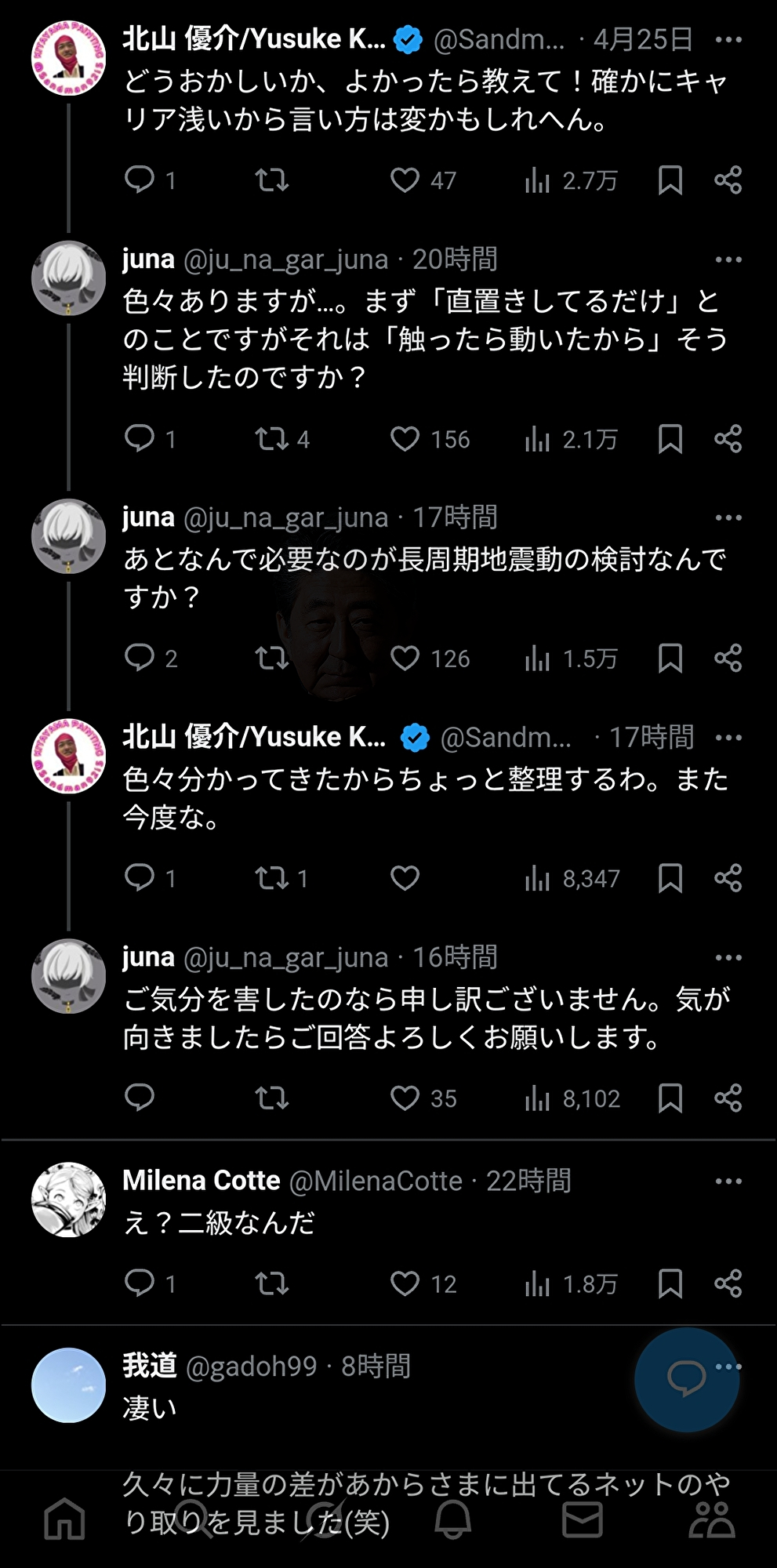Retweet juna's tweet with 4 reposts
Screen dimensions: 777x1568
pos(272,439)
